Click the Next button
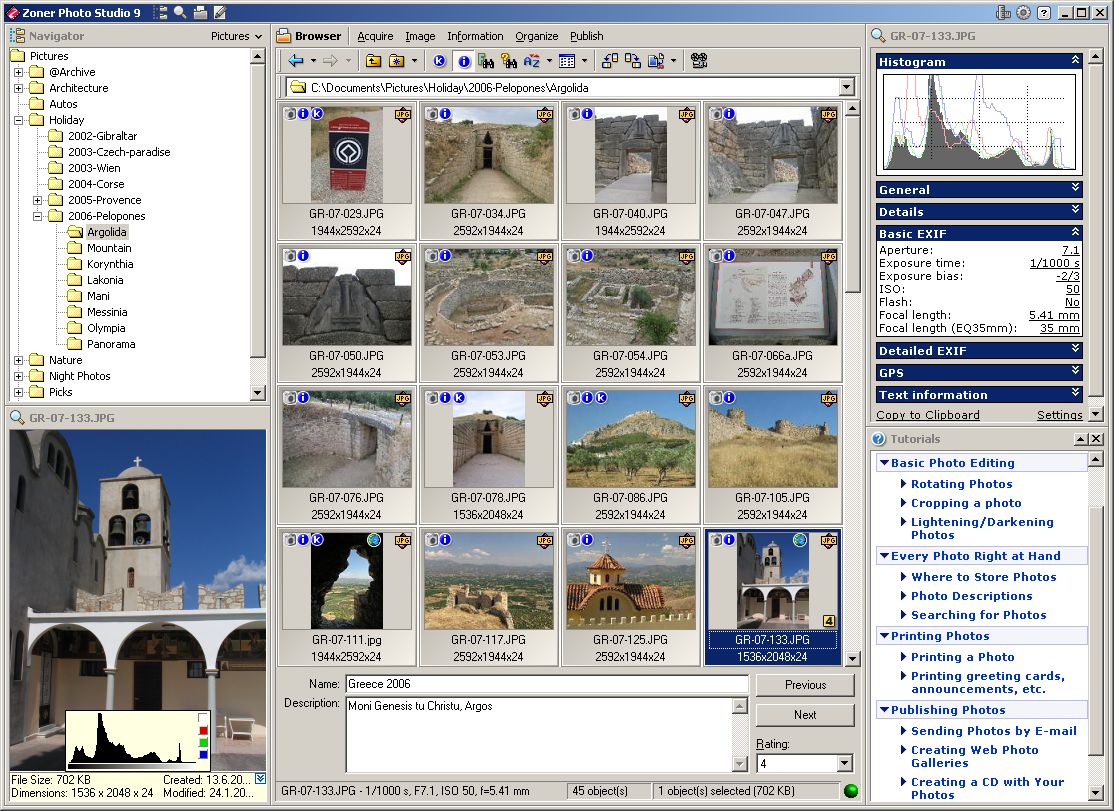 (x=805, y=715)
